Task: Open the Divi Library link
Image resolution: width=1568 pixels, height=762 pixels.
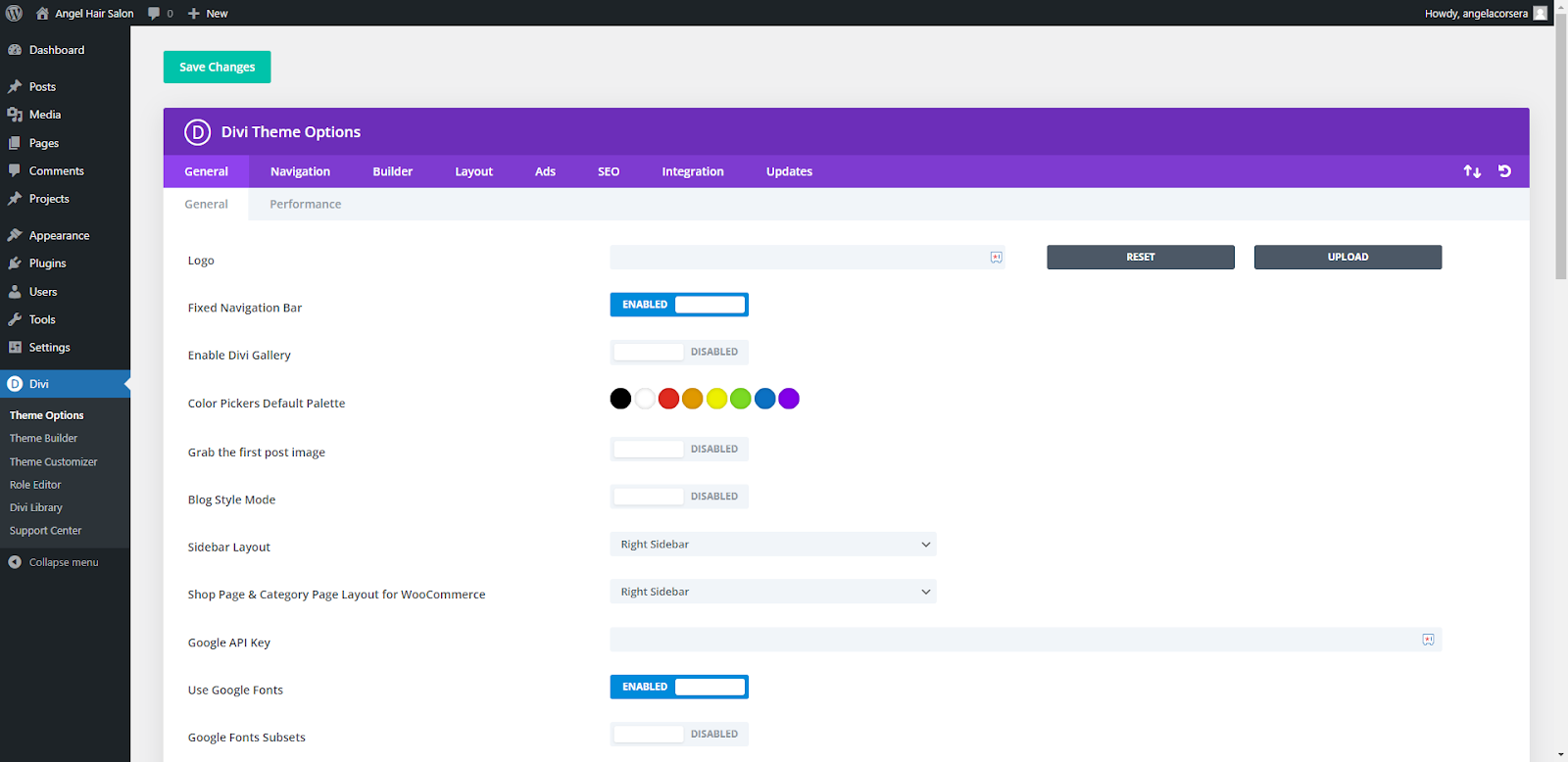Action: pos(36,507)
